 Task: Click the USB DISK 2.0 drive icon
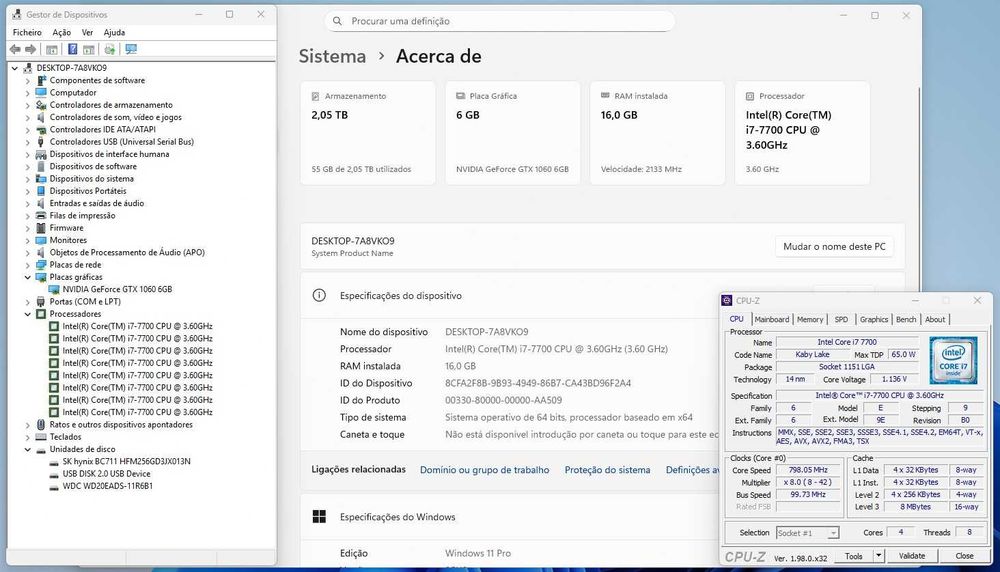pyautogui.click(x=54, y=474)
